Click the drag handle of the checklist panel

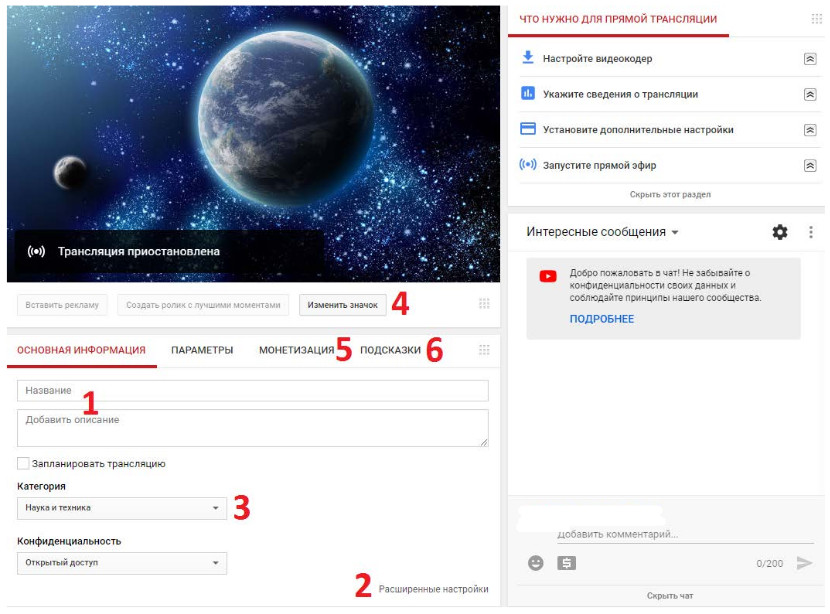point(817,19)
